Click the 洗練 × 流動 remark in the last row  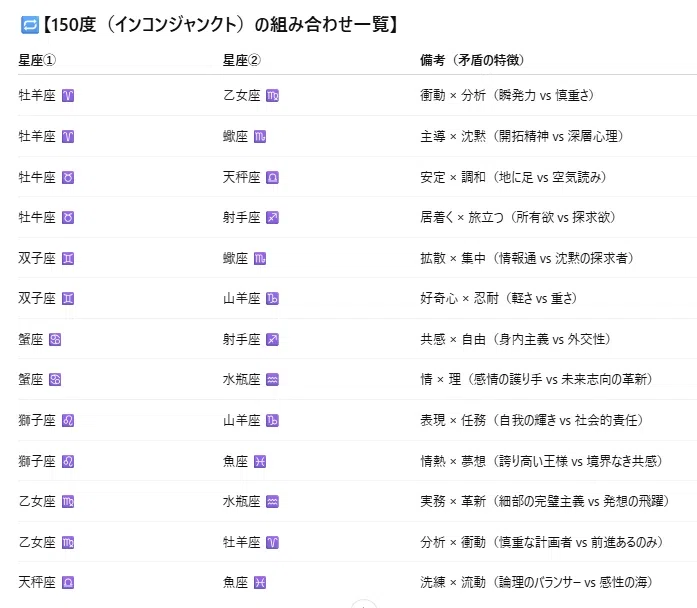click(x=536, y=582)
